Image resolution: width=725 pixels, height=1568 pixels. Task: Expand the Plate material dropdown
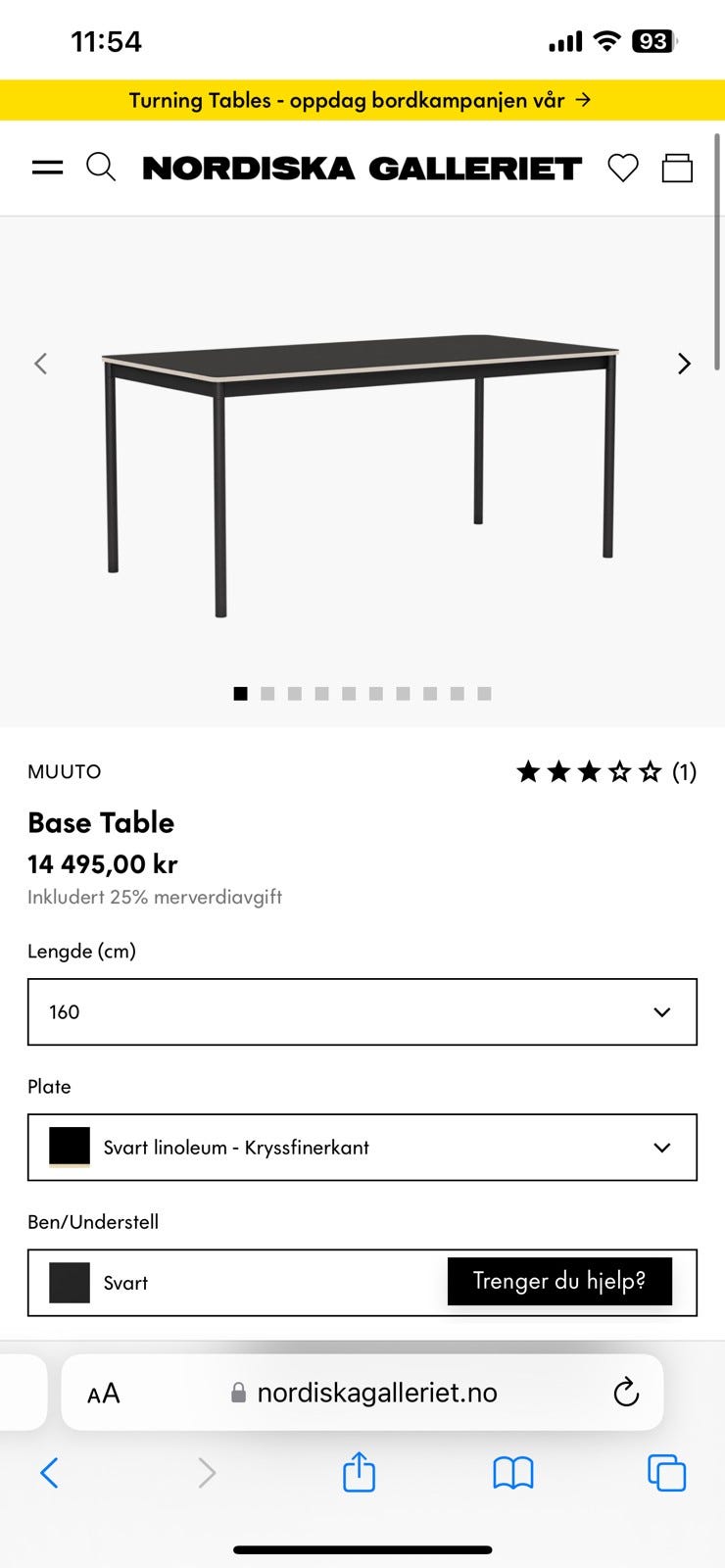(362, 1147)
